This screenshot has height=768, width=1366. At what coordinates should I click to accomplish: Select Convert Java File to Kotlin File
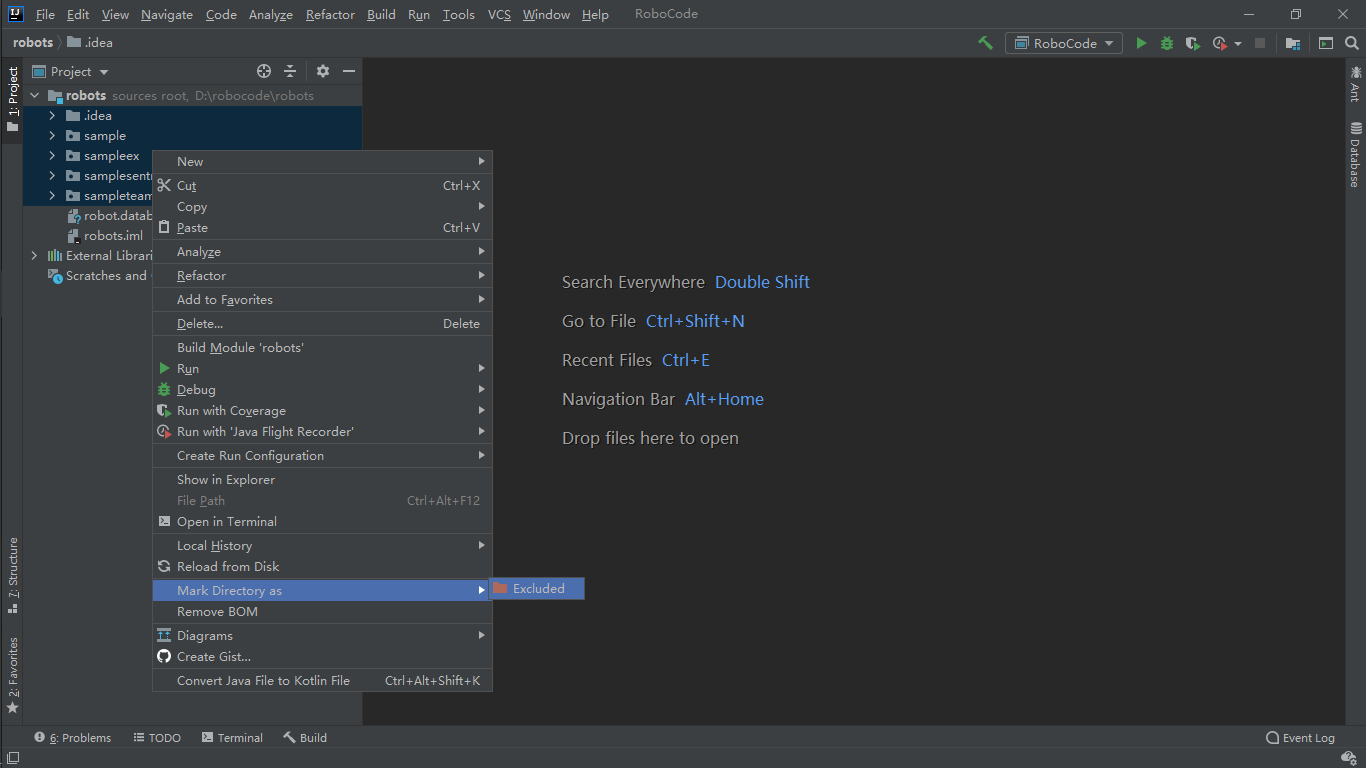click(321, 680)
